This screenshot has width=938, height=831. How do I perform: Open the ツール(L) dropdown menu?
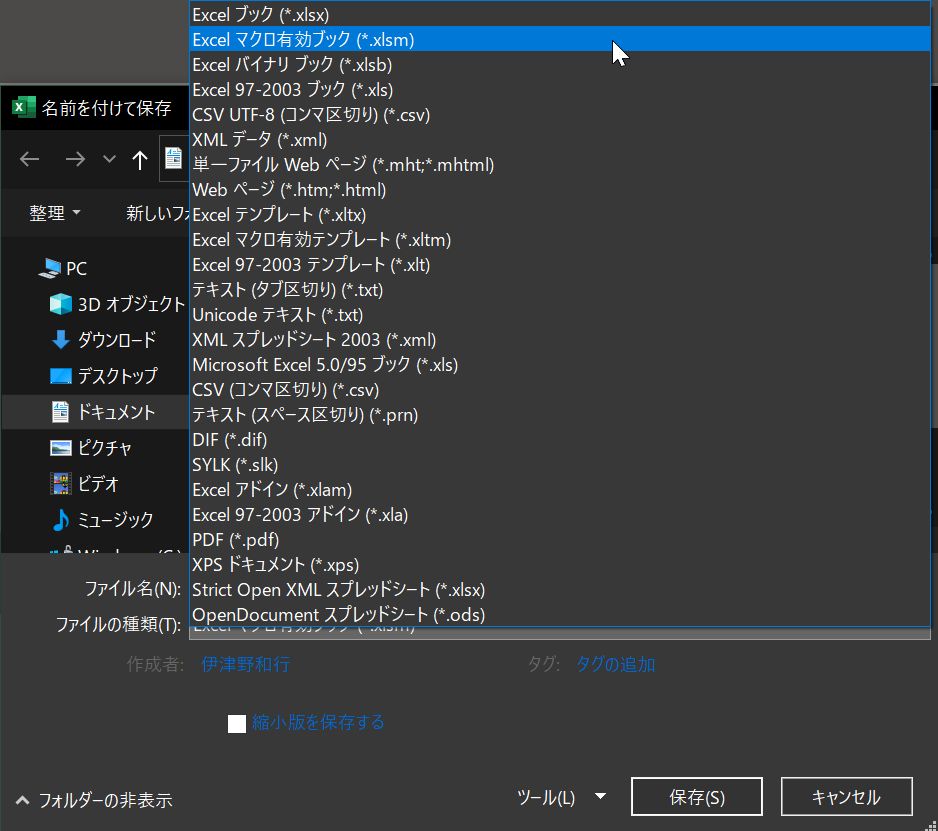[560, 797]
